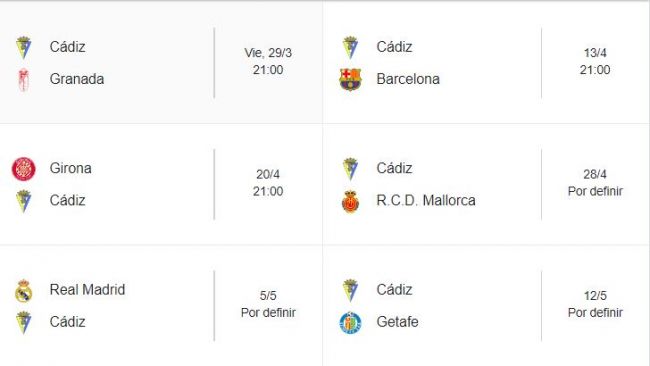Click the Granada club crest icon
This screenshot has height=366, width=650.
(24, 80)
